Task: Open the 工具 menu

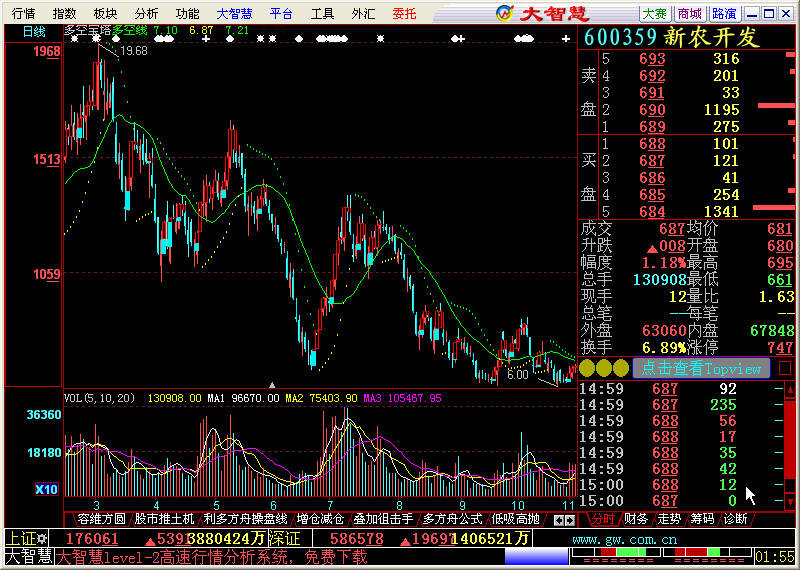Action: tap(322, 14)
